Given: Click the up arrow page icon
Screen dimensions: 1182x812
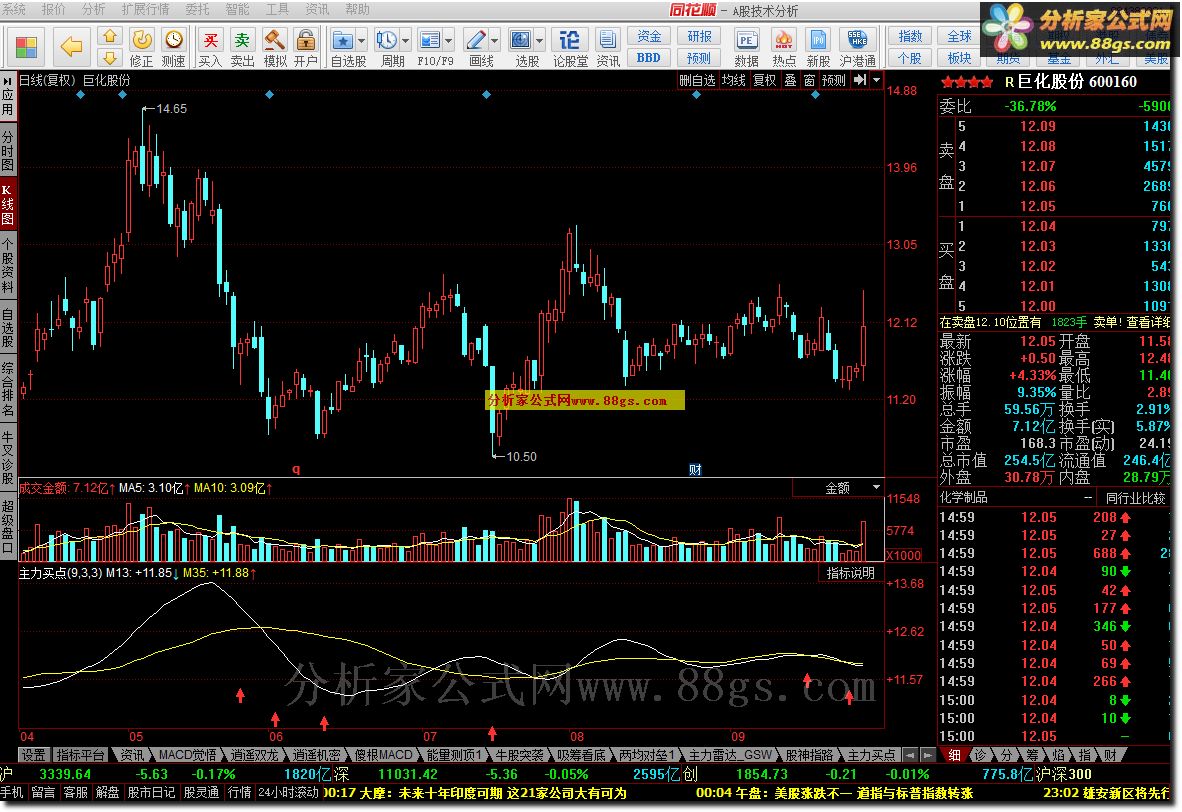Looking at the screenshot, I should point(110,36).
